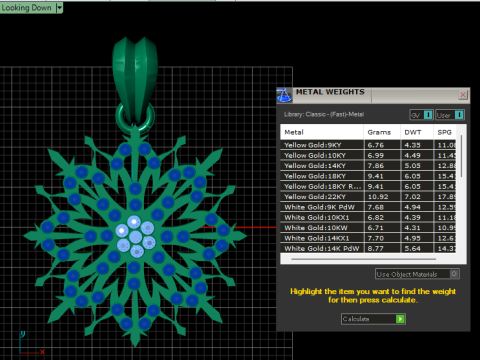Sort by the Metal column header

point(322,132)
